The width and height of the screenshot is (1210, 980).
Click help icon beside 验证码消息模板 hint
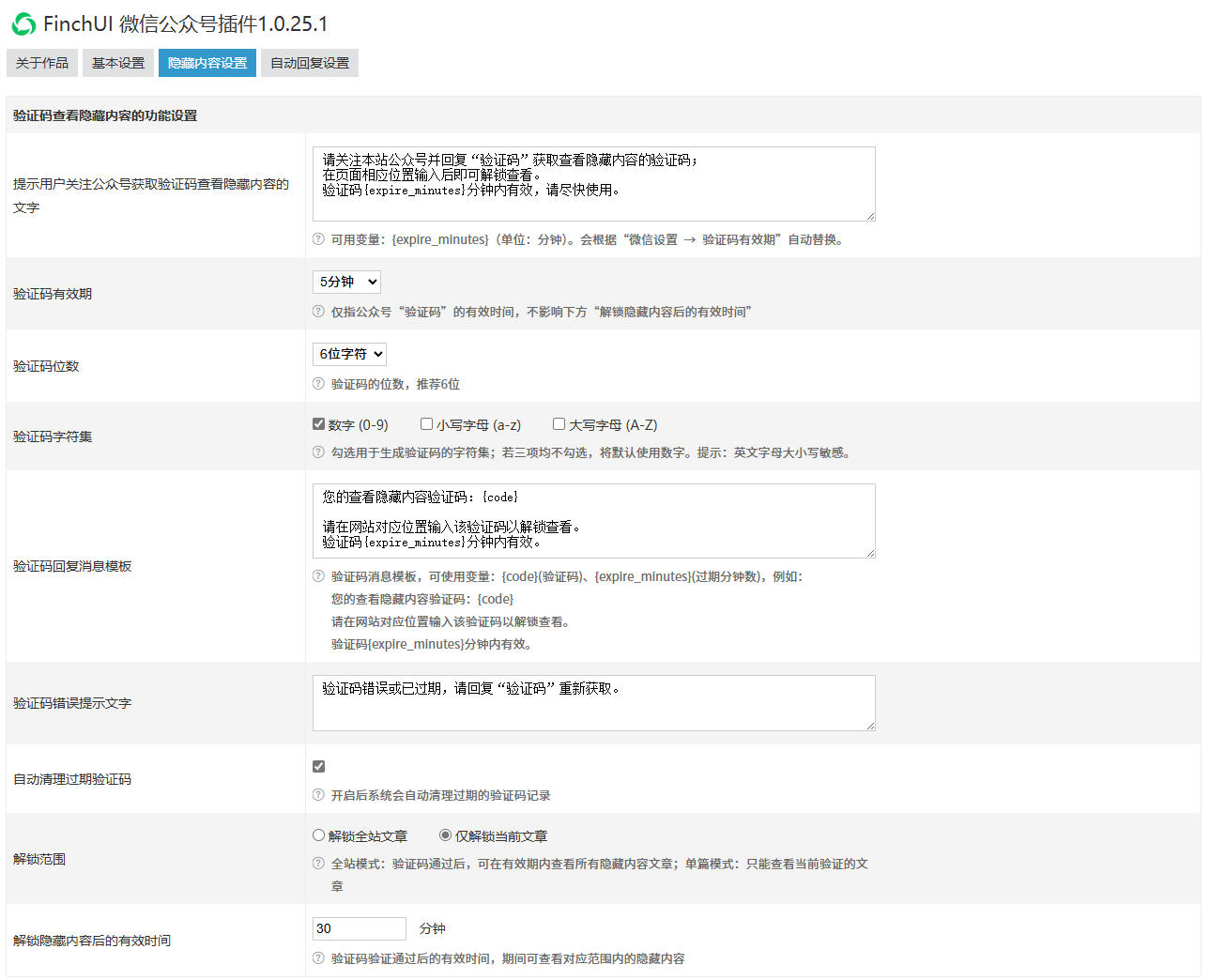point(318,576)
